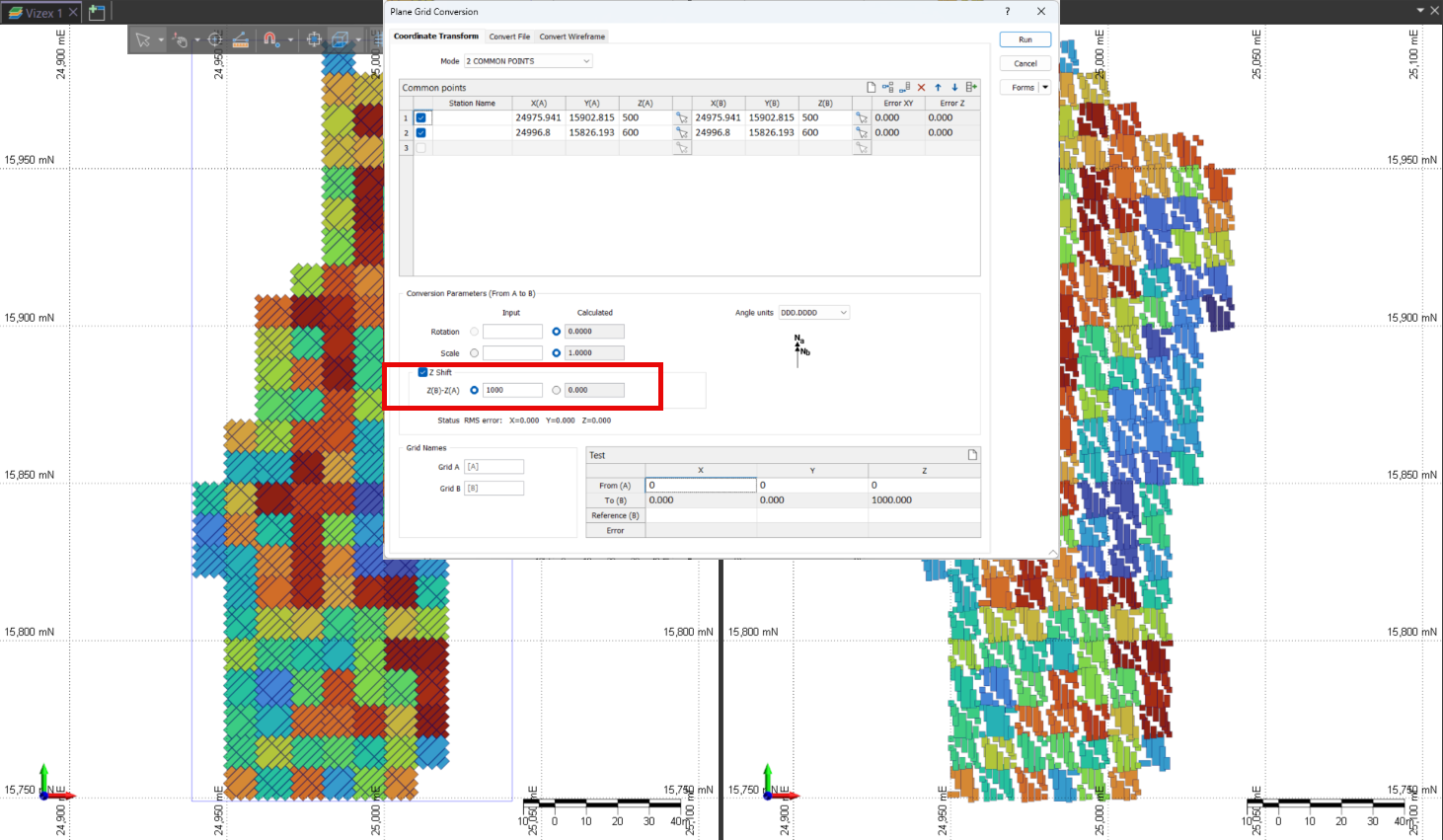Select calculated Z shift radio button
Screen dimensions: 1443x840
click(x=557, y=390)
